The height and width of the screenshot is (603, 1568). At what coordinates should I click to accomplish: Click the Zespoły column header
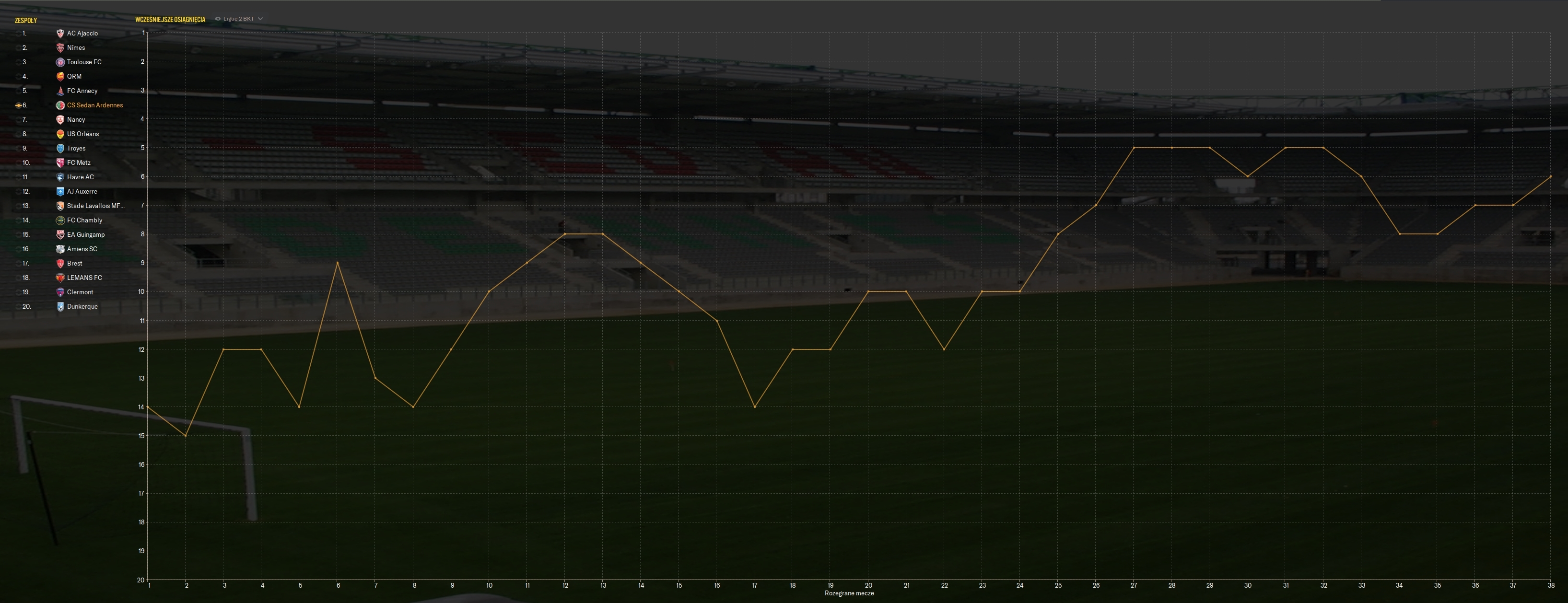point(25,20)
